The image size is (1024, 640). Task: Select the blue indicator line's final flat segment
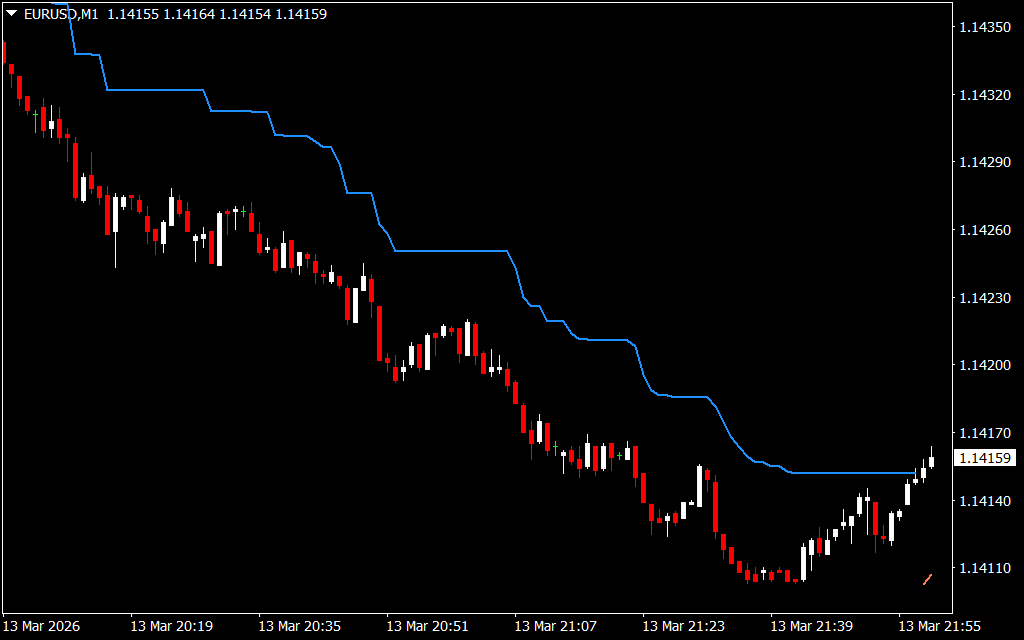pyautogui.click(x=850, y=472)
